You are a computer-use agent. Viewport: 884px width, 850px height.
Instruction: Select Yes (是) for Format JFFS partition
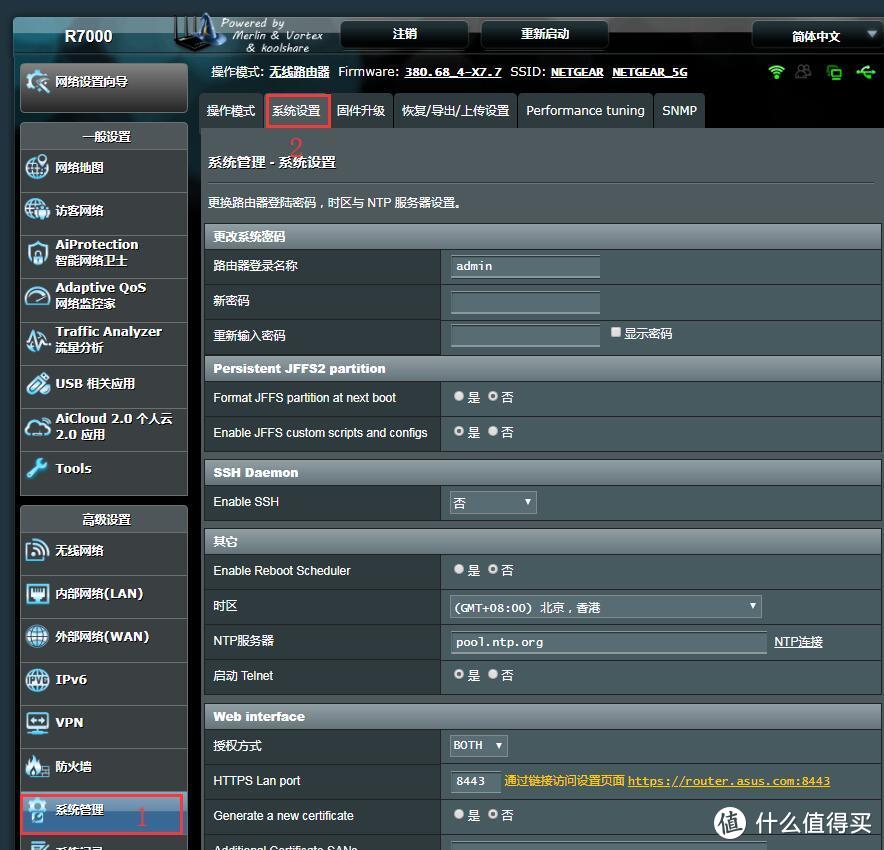tap(458, 396)
